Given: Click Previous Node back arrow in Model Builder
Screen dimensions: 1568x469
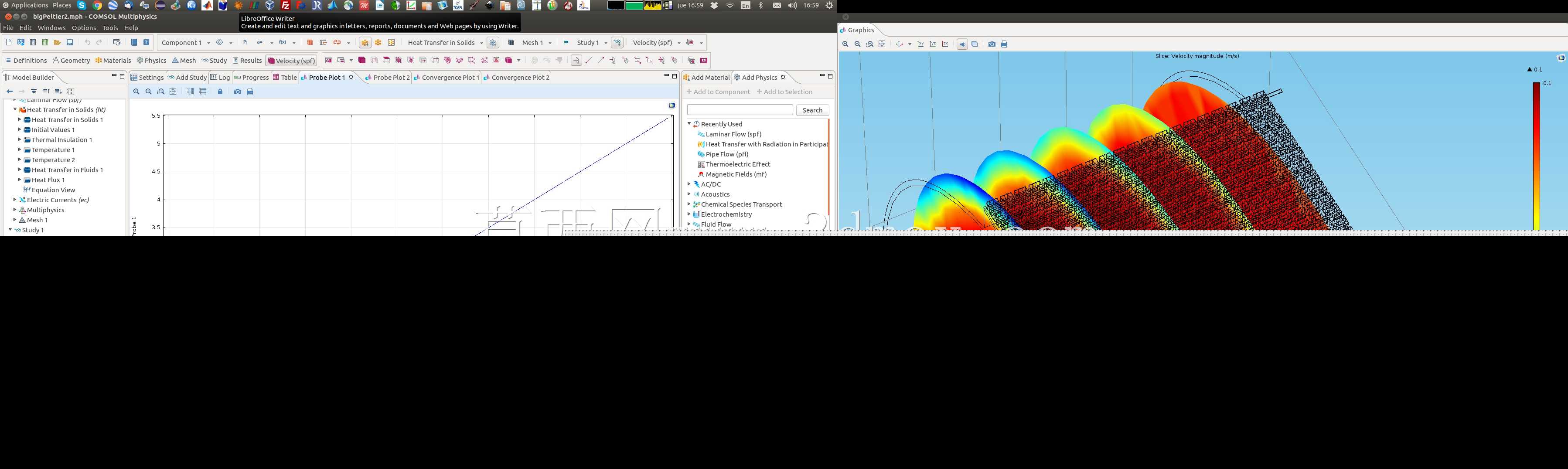Looking at the screenshot, I should pos(9,92).
